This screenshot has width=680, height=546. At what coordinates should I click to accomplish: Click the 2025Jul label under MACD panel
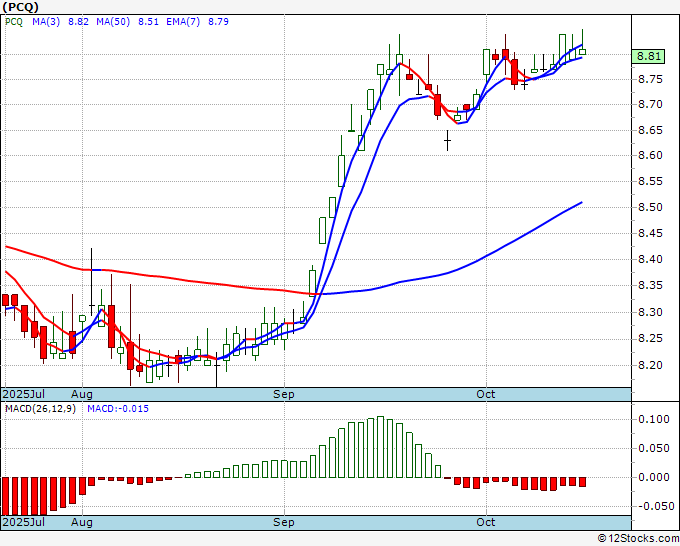pyautogui.click(x=22, y=523)
